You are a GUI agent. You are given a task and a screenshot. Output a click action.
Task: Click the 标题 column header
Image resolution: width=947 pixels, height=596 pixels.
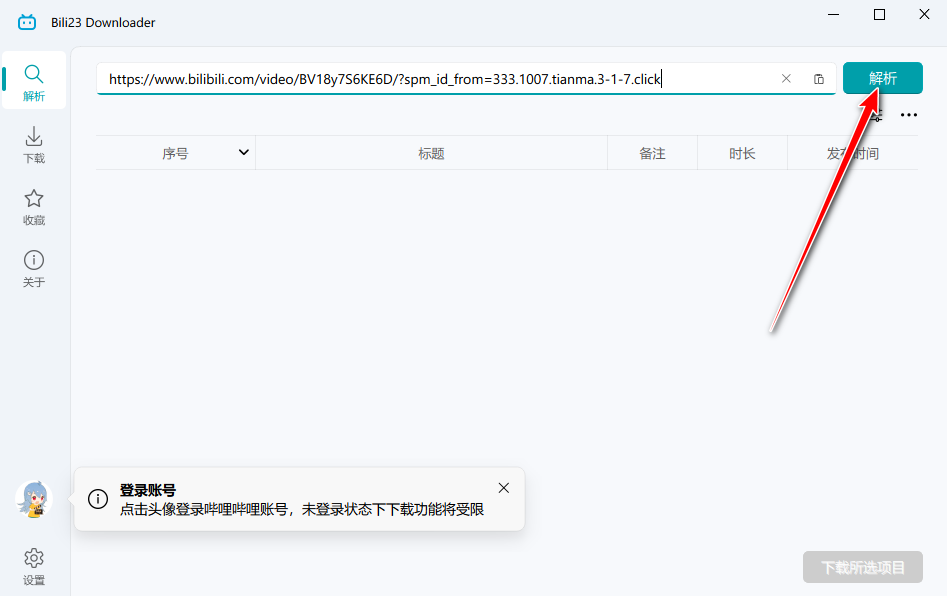431,153
